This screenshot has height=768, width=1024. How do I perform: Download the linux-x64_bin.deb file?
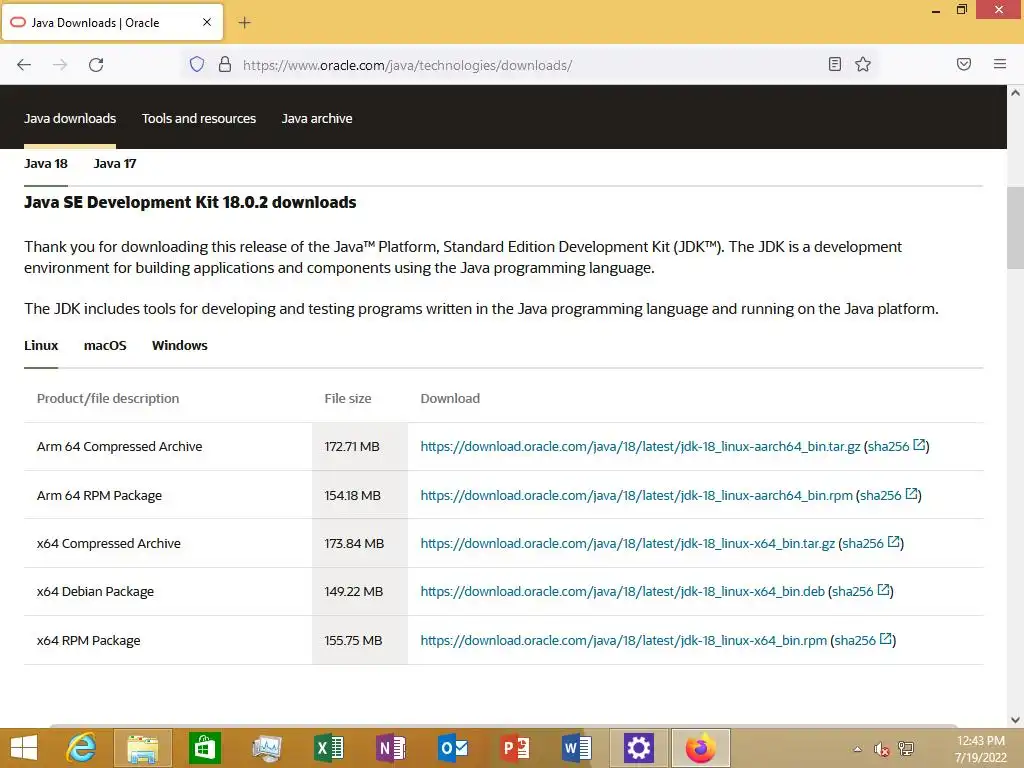pos(622,592)
